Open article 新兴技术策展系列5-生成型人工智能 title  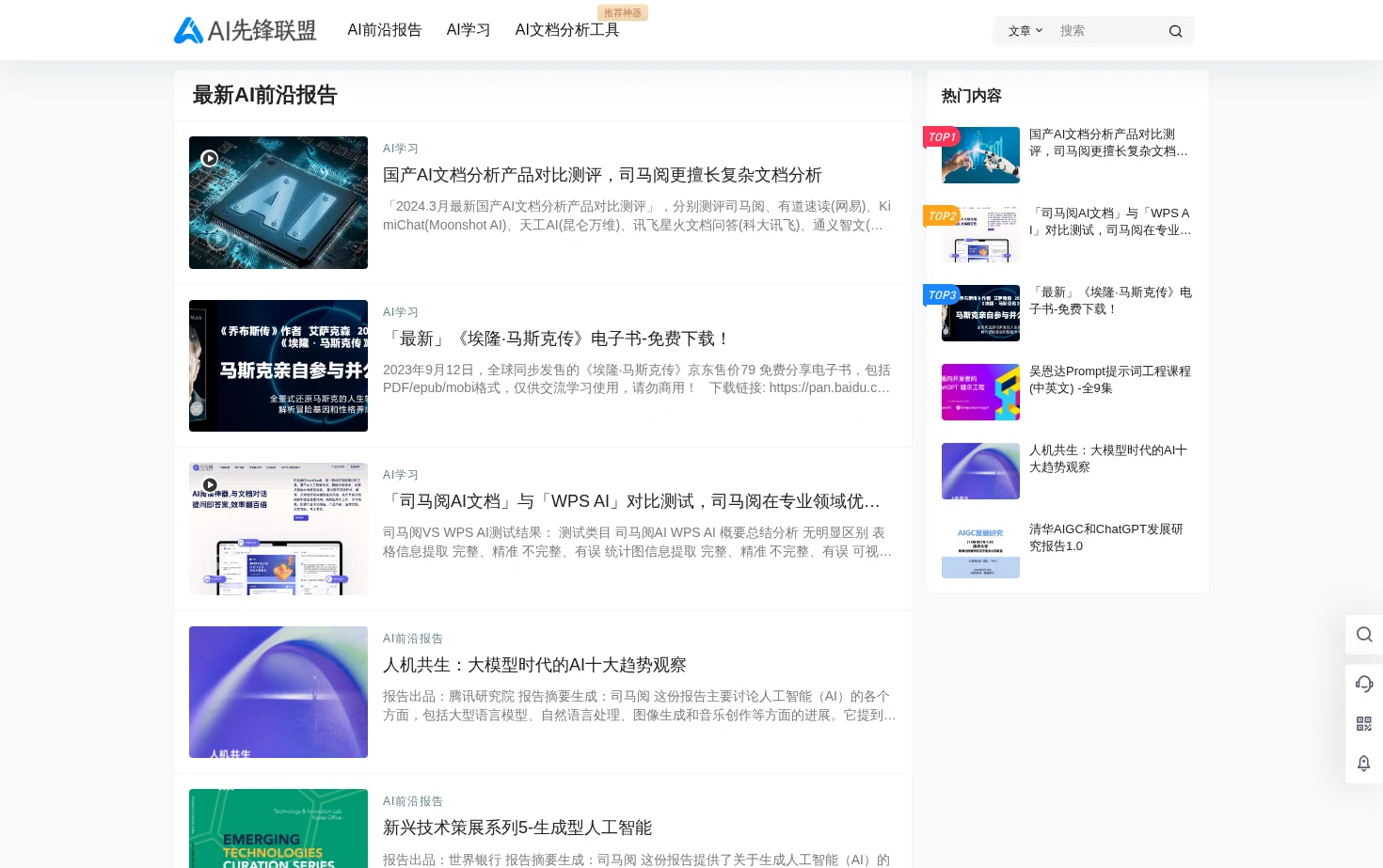[517, 828]
